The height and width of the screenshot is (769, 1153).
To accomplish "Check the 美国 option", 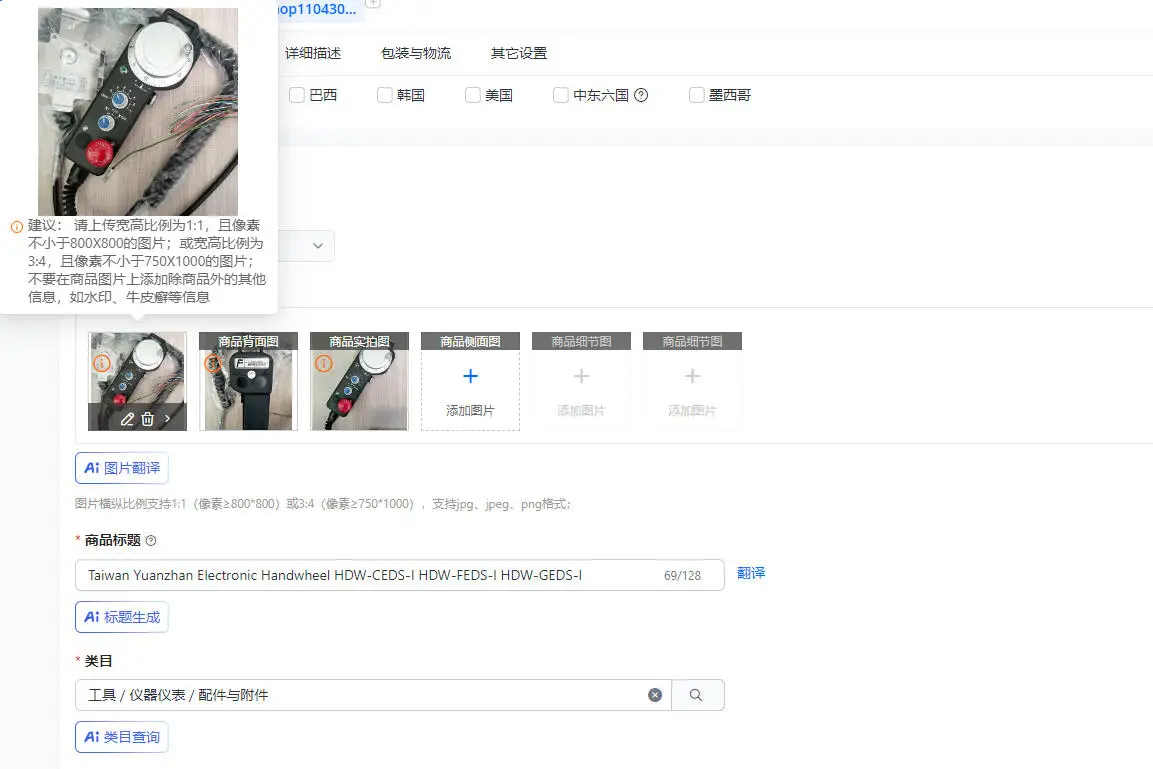I will [472, 94].
